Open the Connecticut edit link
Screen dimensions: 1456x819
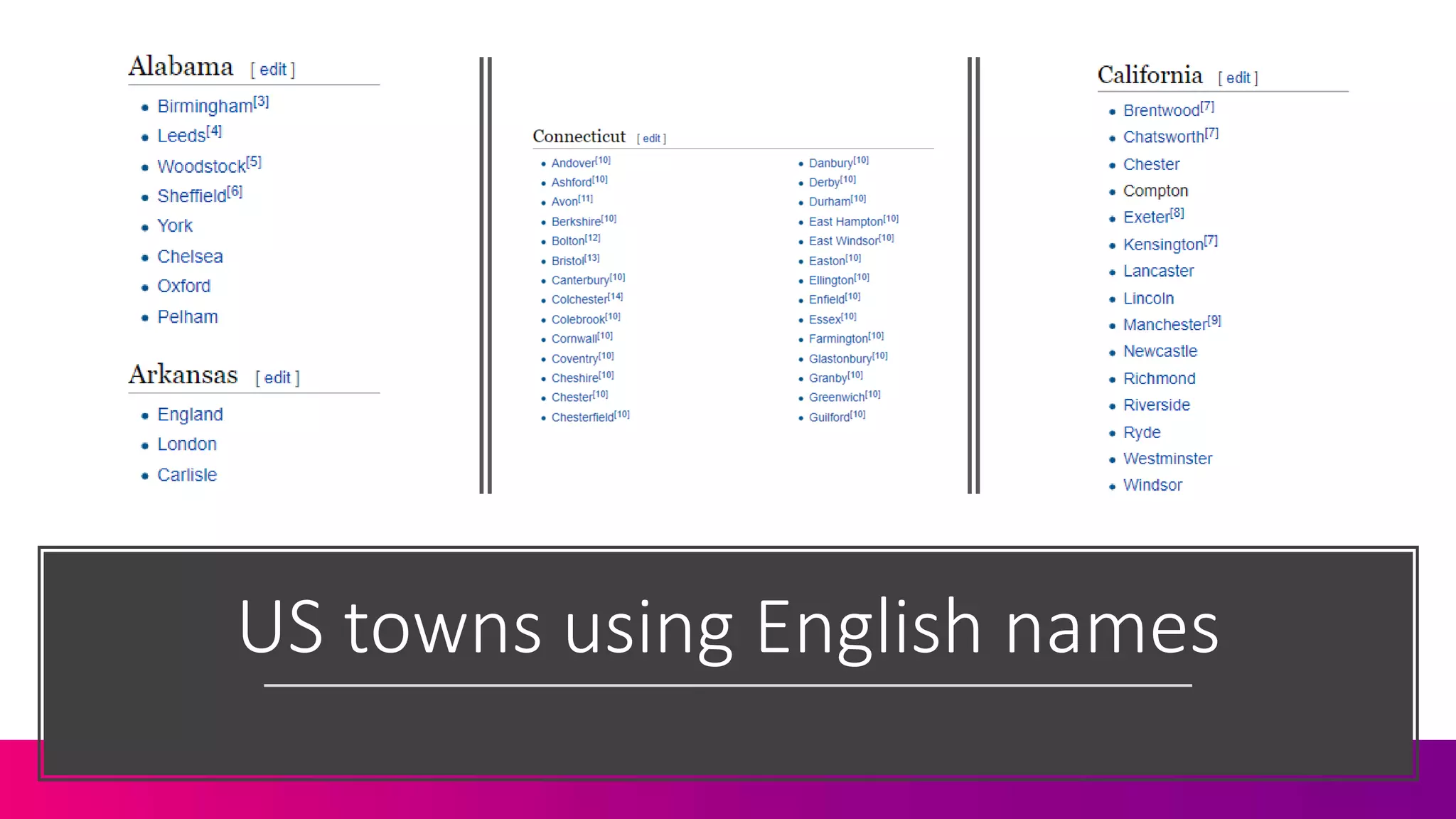point(651,139)
